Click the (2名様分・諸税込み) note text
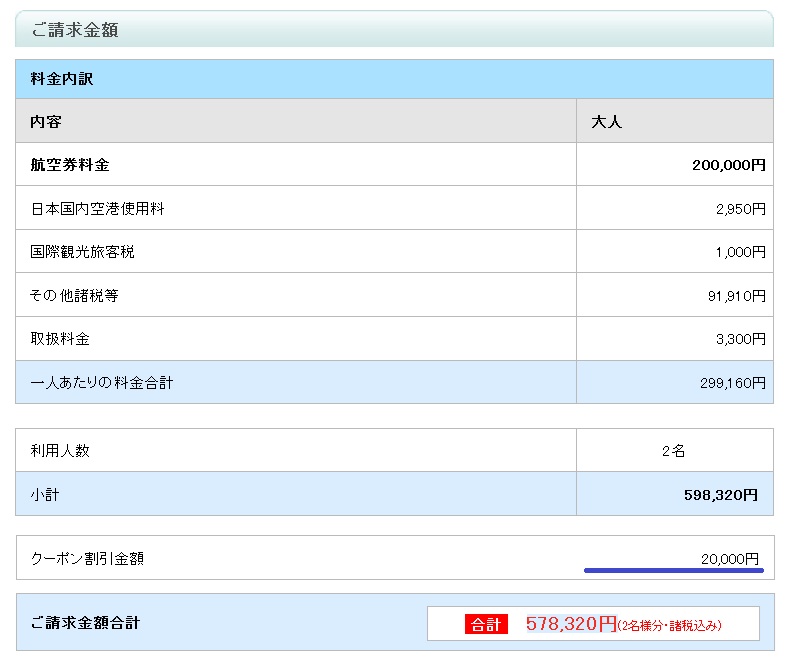This screenshot has height=659, width=790. click(x=669, y=626)
